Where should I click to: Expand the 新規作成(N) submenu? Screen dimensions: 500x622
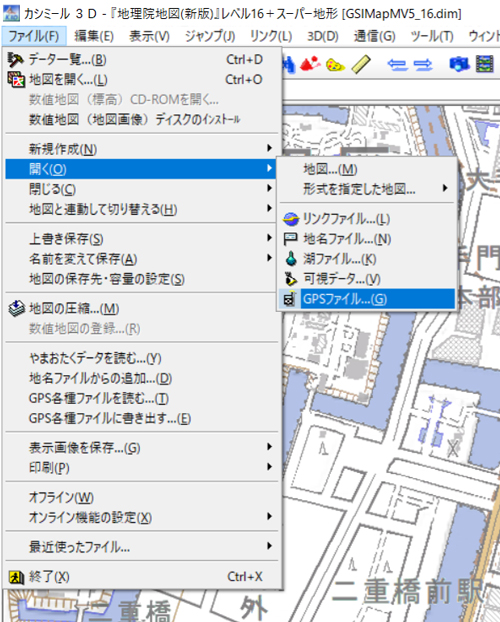pyautogui.click(x=142, y=149)
